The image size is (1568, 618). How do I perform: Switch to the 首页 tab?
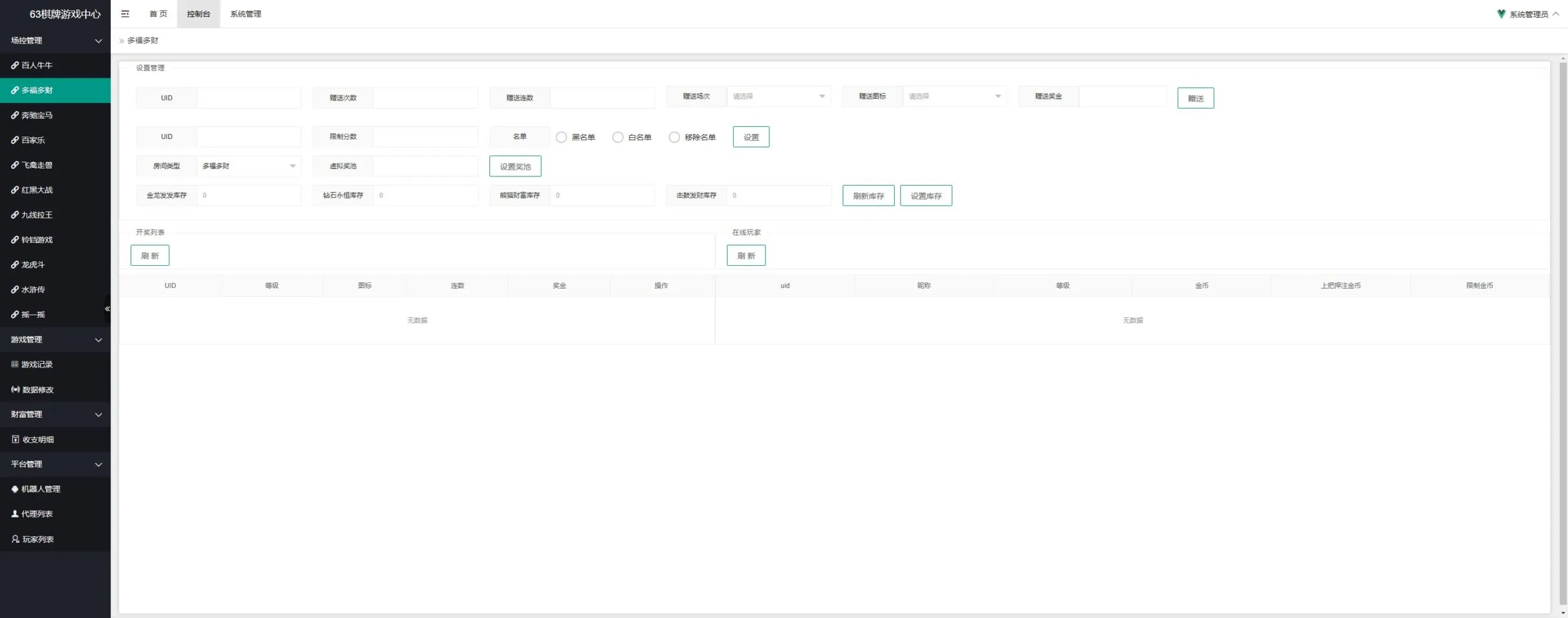158,13
